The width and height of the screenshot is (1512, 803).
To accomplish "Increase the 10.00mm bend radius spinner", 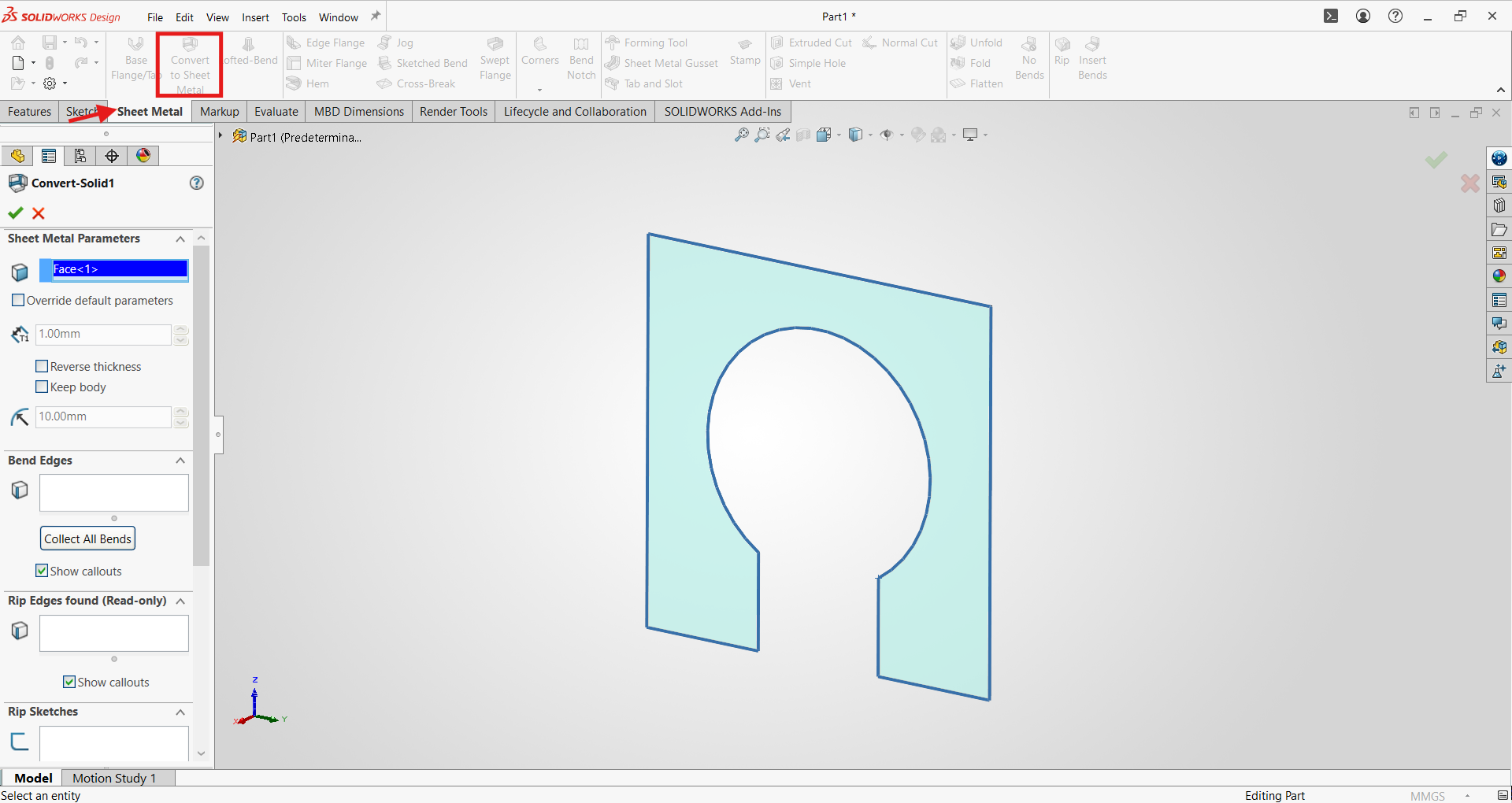I will (182, 411).
